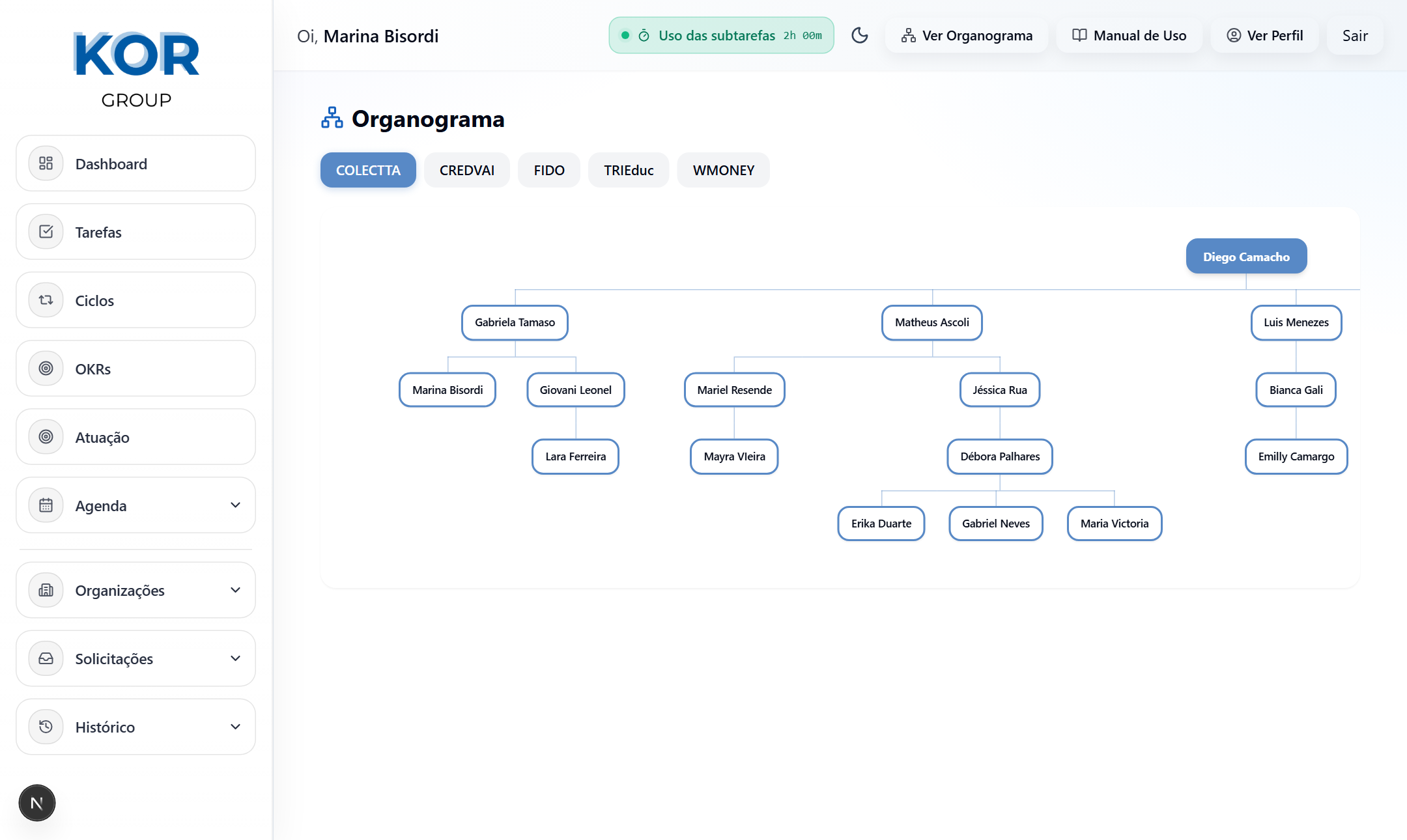Select the Diego Camacho root node
Screen dimensions: 1407x840
(1246, 257)
